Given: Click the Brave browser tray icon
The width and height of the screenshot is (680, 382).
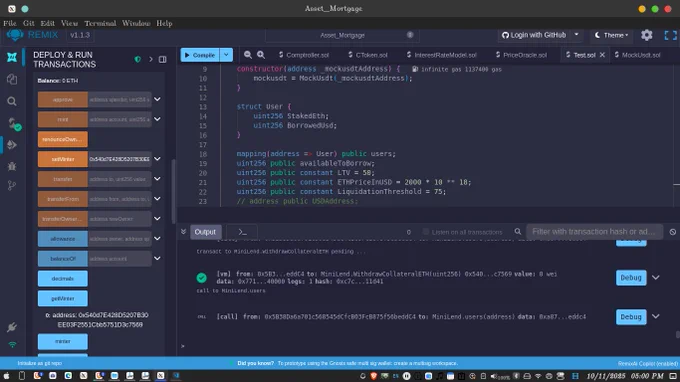Looking at the screenshot, I should (x=373, y=376).
